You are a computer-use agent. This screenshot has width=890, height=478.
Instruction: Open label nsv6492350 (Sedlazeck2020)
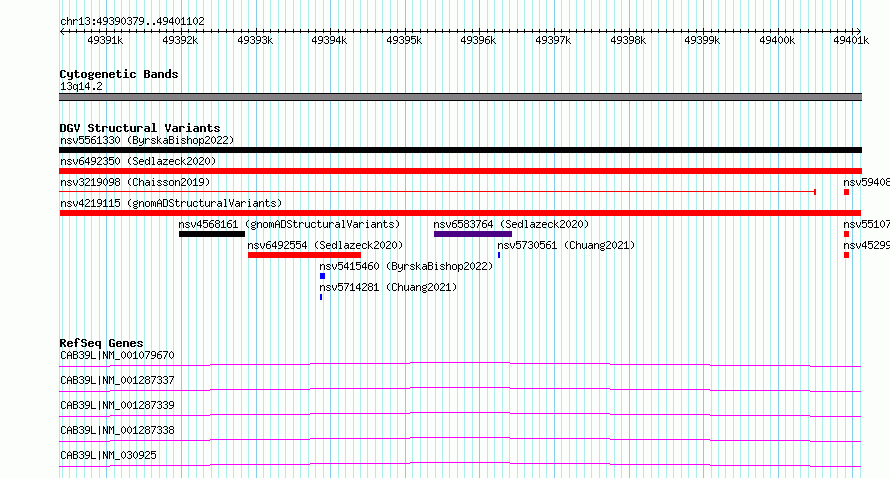138,161
